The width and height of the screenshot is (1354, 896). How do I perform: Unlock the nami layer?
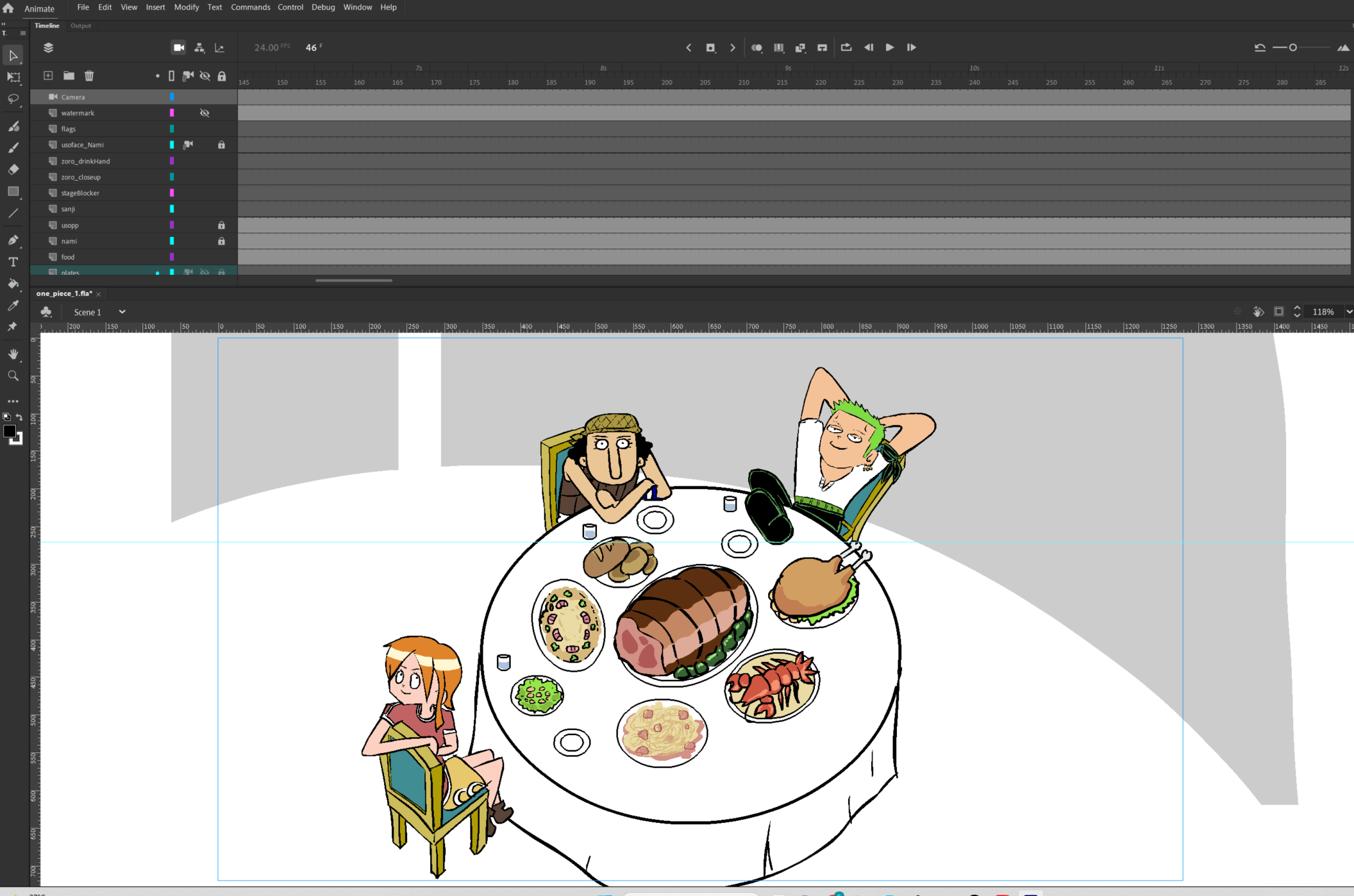coord(221,241)
